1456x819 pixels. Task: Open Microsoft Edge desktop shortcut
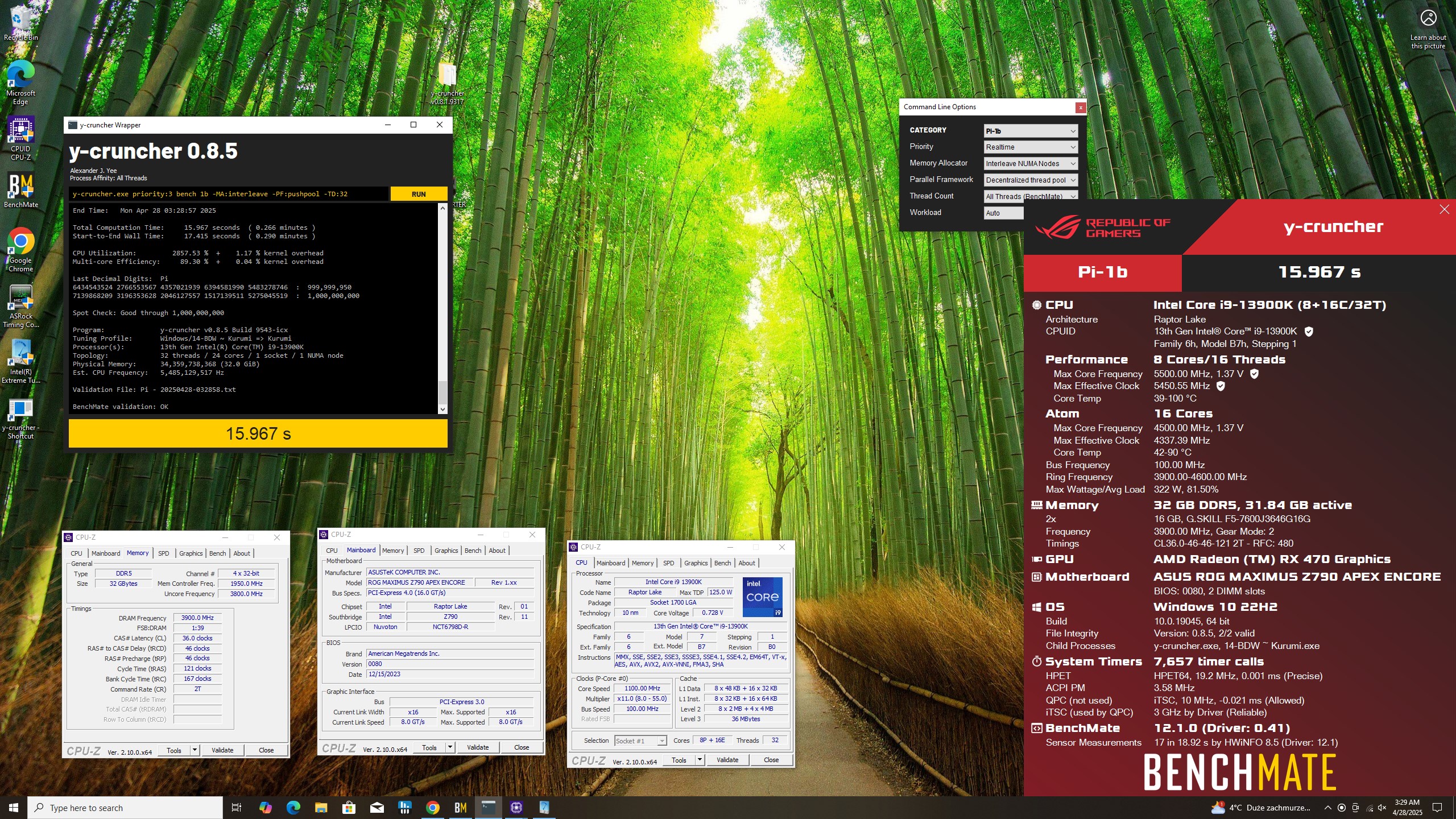pyautogui.click(x=20, y=82)
